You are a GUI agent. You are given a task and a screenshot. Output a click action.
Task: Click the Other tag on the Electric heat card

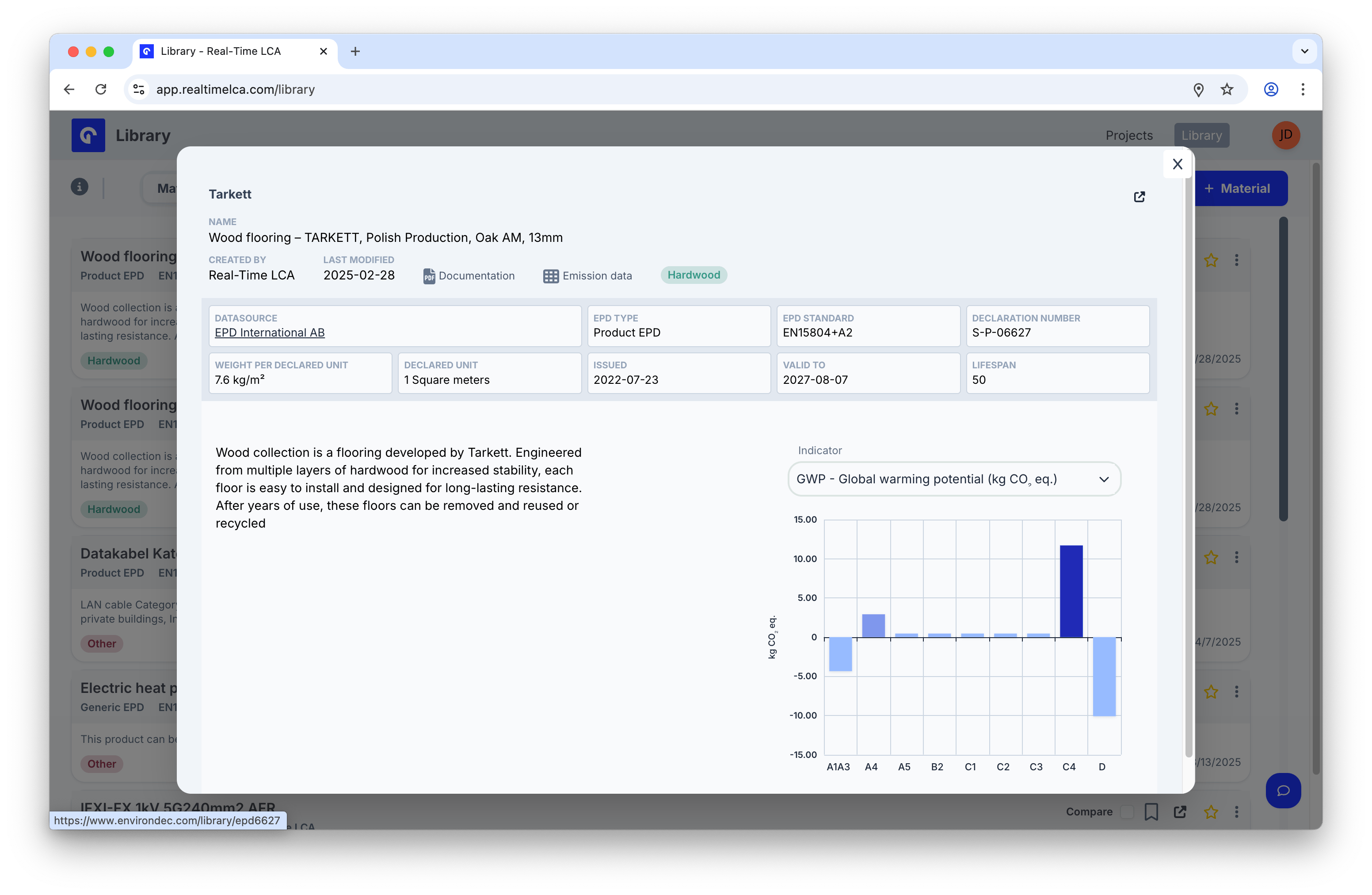[x=102, y=764]
